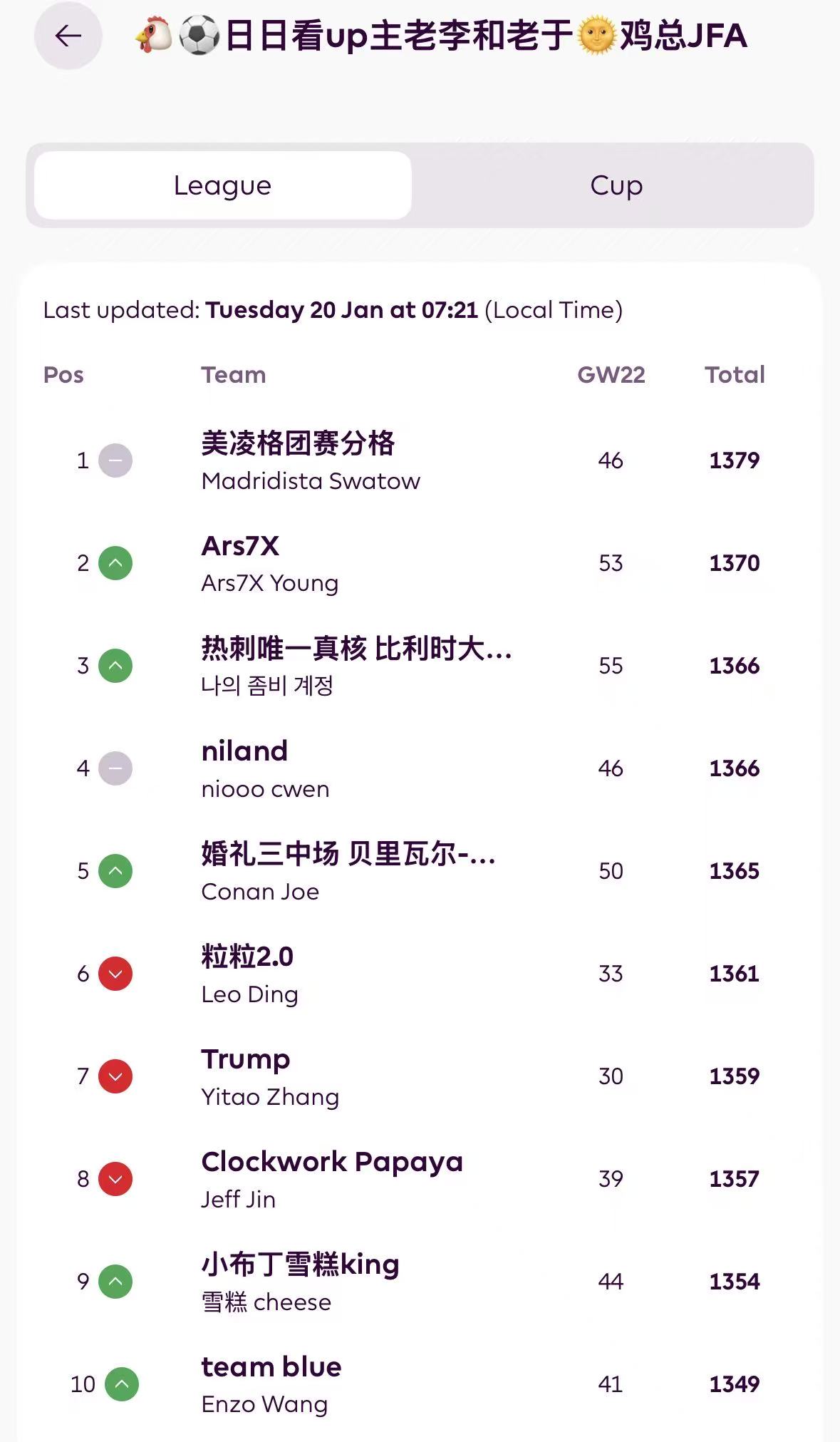The image size is (840, 1442).
Task: Click grey no-change icon beside 美凌格团赛分格
Action: point(115,460)
